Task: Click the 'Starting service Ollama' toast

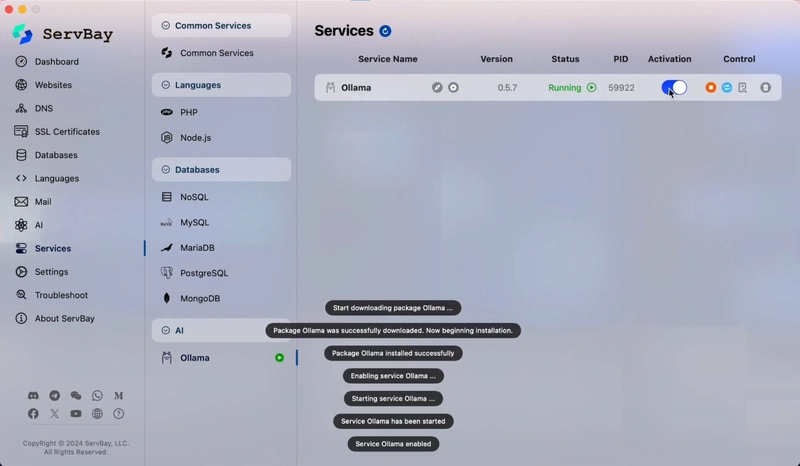Action: [x=393, y=399]
